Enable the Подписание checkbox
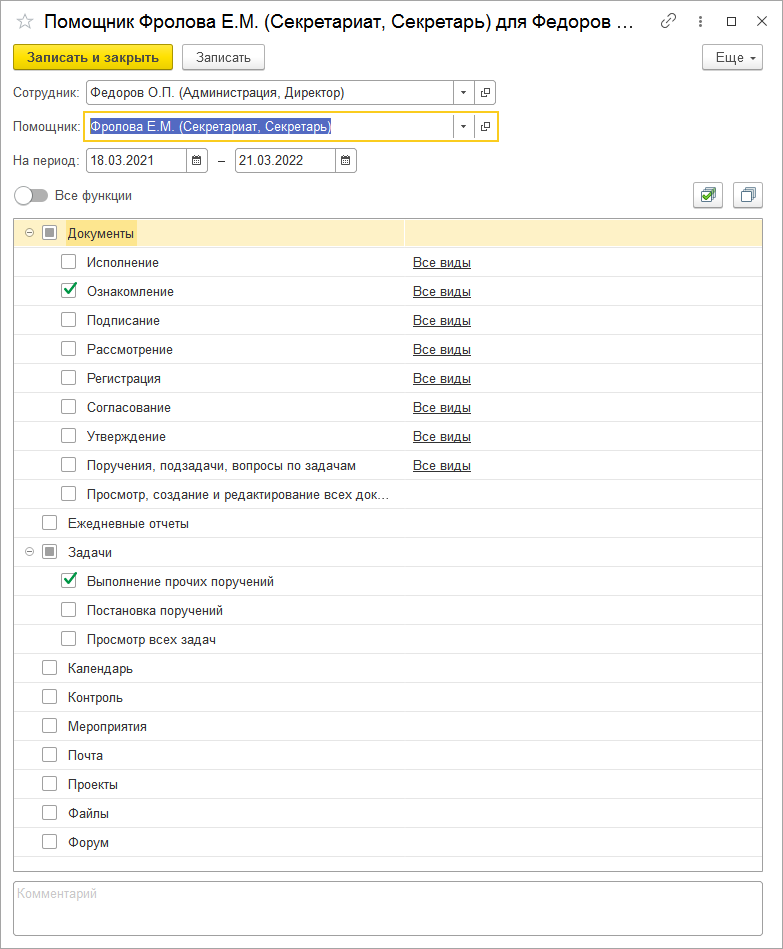This screenshot has height=949, width=783. click(69, 320)
